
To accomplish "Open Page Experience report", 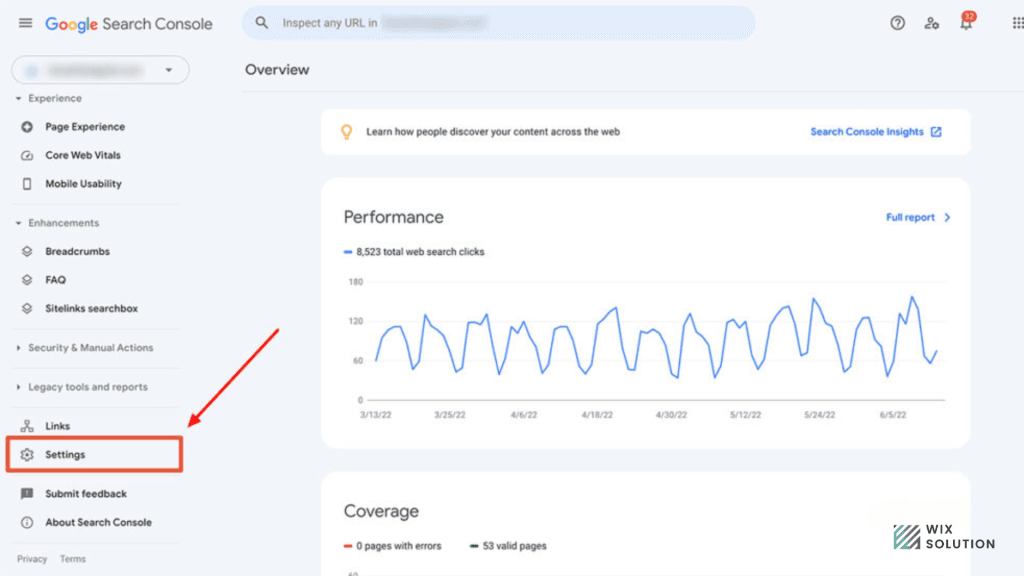I will pos(85,127).
